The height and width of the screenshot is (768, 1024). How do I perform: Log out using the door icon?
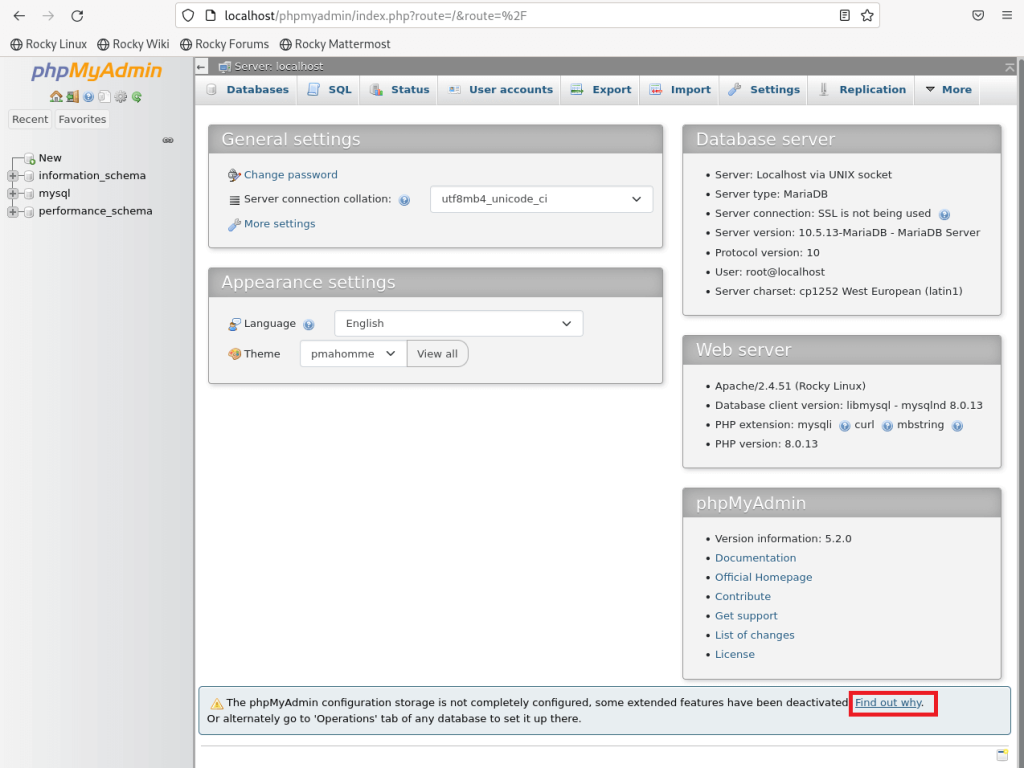tap(72, 96)
